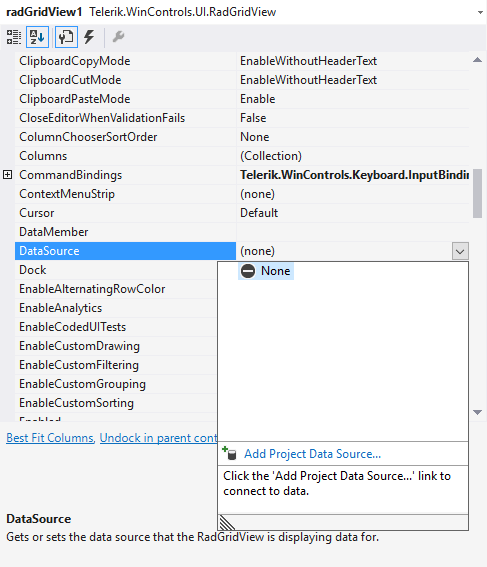Image resolution: width=487 pixels, height=567 pixels.
Task: Switch to Categorized view icon
Action: point(14,37)
